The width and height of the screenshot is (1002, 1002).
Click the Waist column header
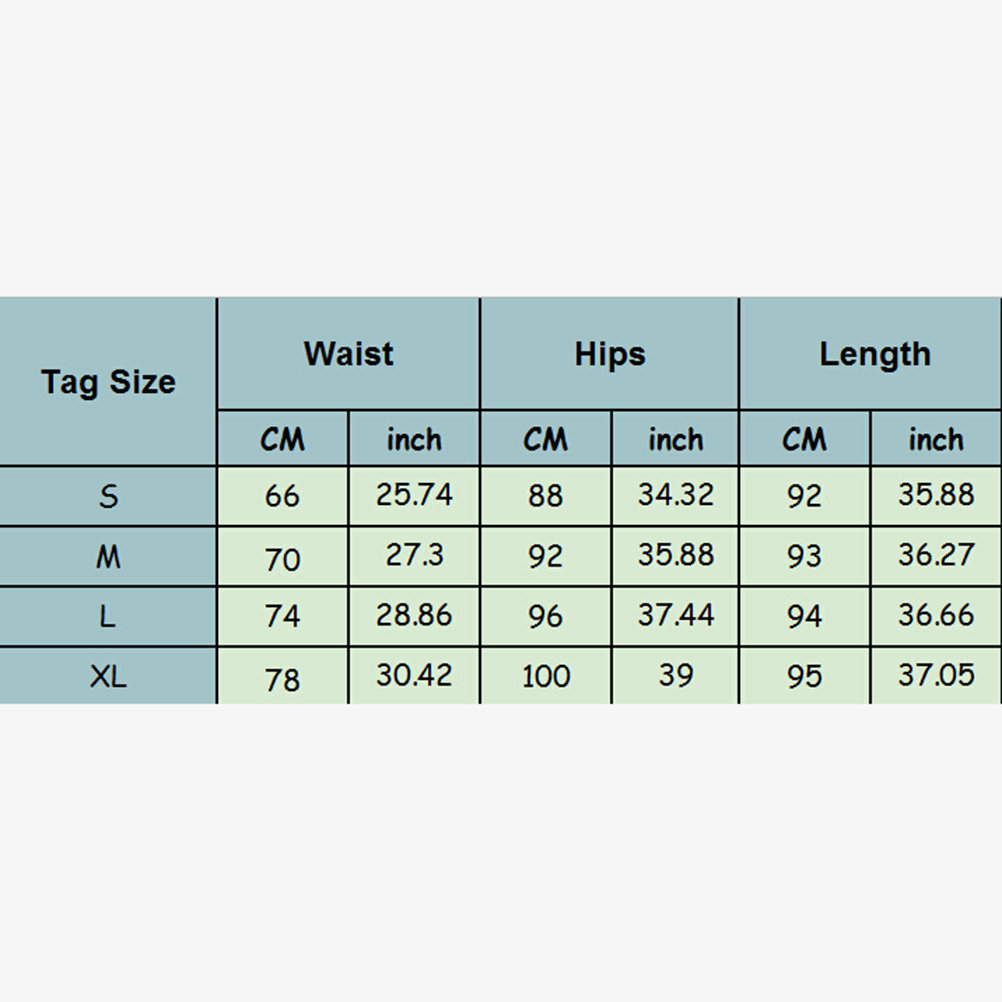tap(348, 354)
